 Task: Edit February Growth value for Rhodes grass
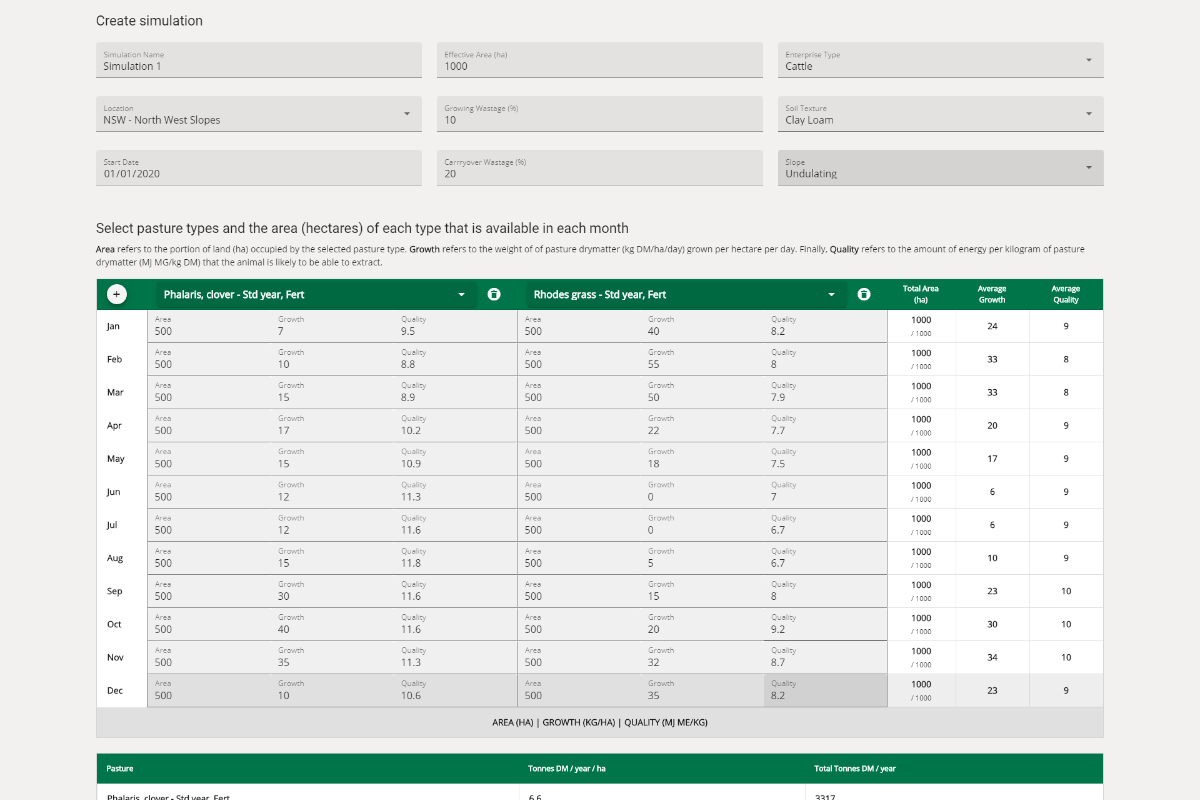coord(690,360)
